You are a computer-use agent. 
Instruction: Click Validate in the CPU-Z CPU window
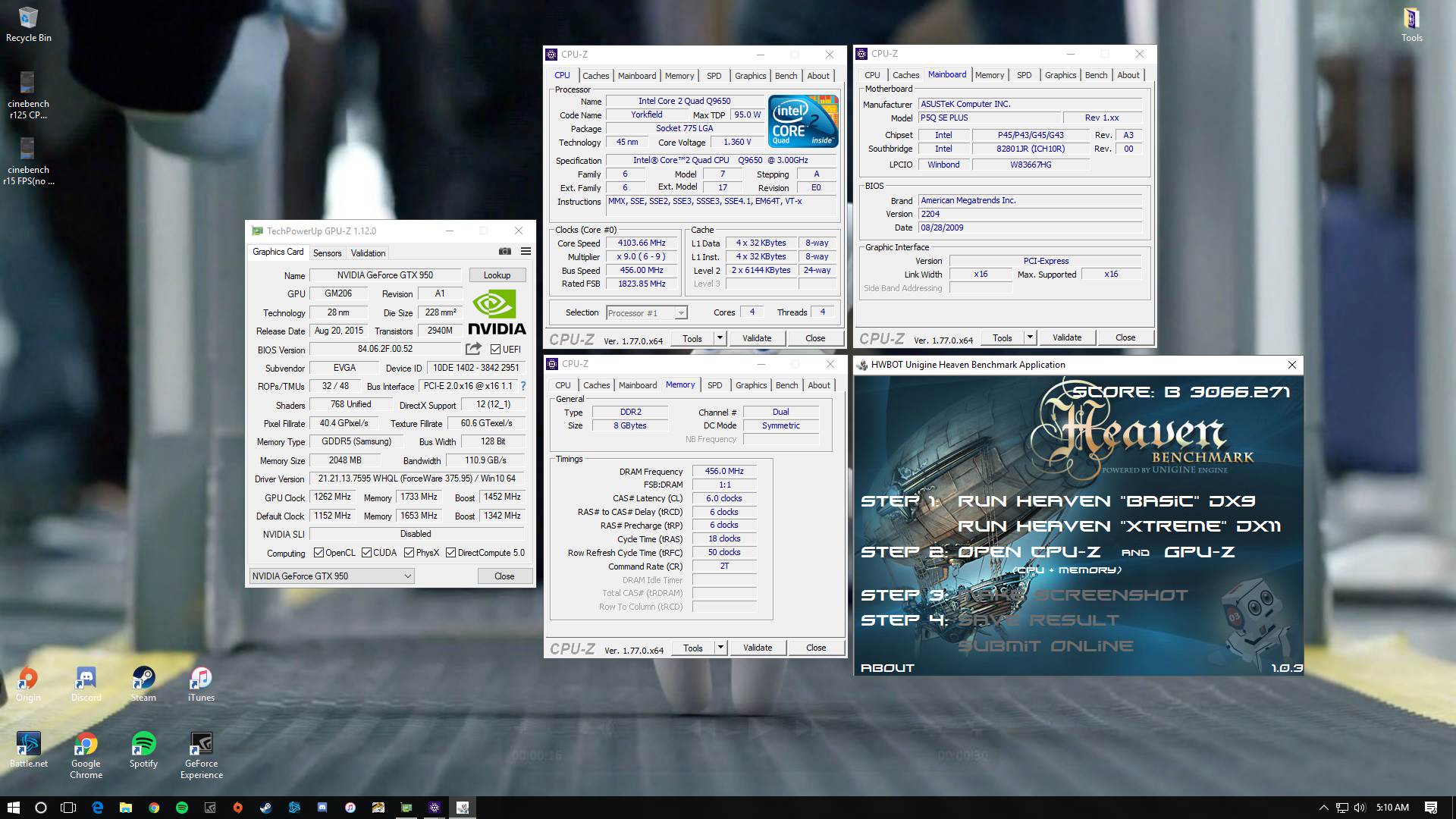point(757,338)
